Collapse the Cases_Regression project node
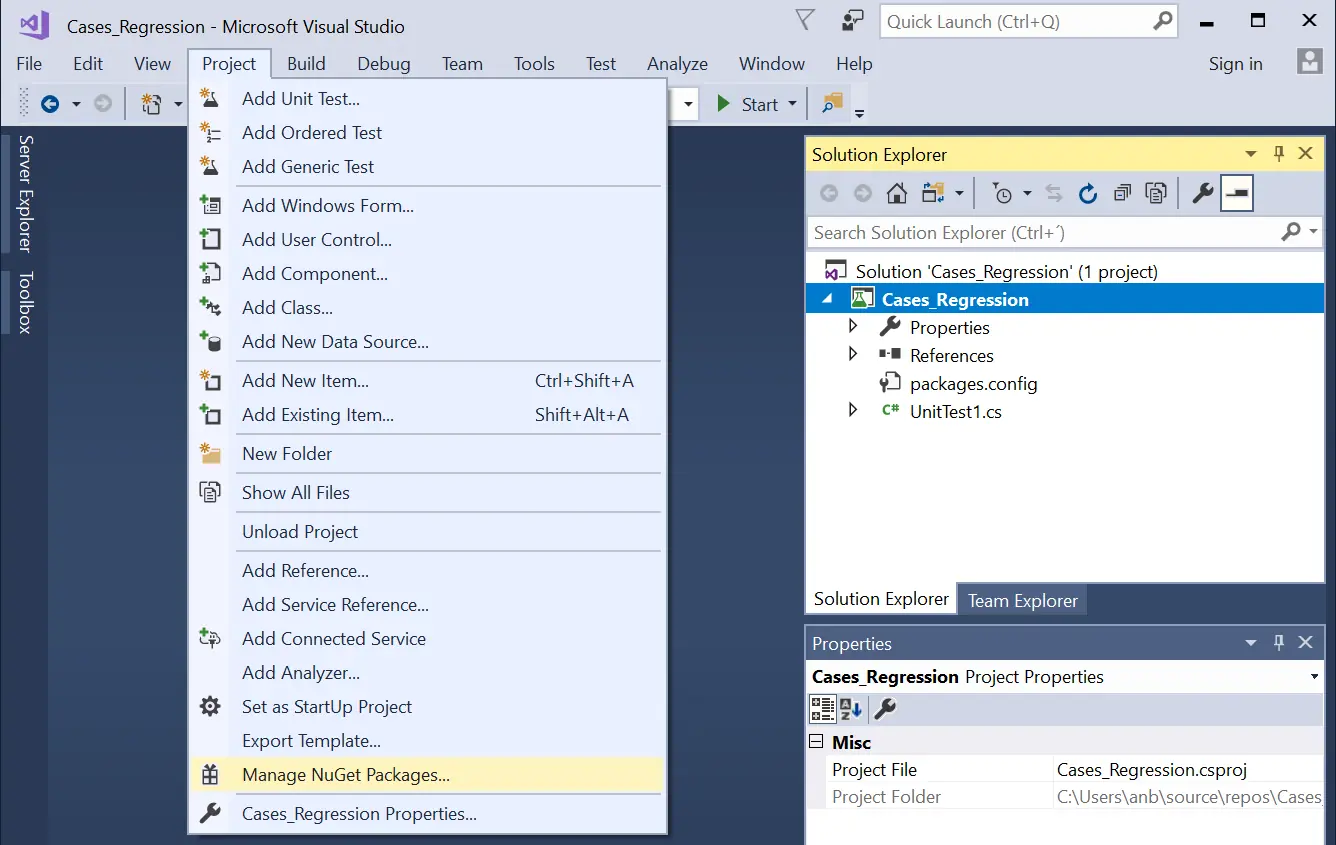Viewport: 1336px width, 845px height. (x=826, y=298)
